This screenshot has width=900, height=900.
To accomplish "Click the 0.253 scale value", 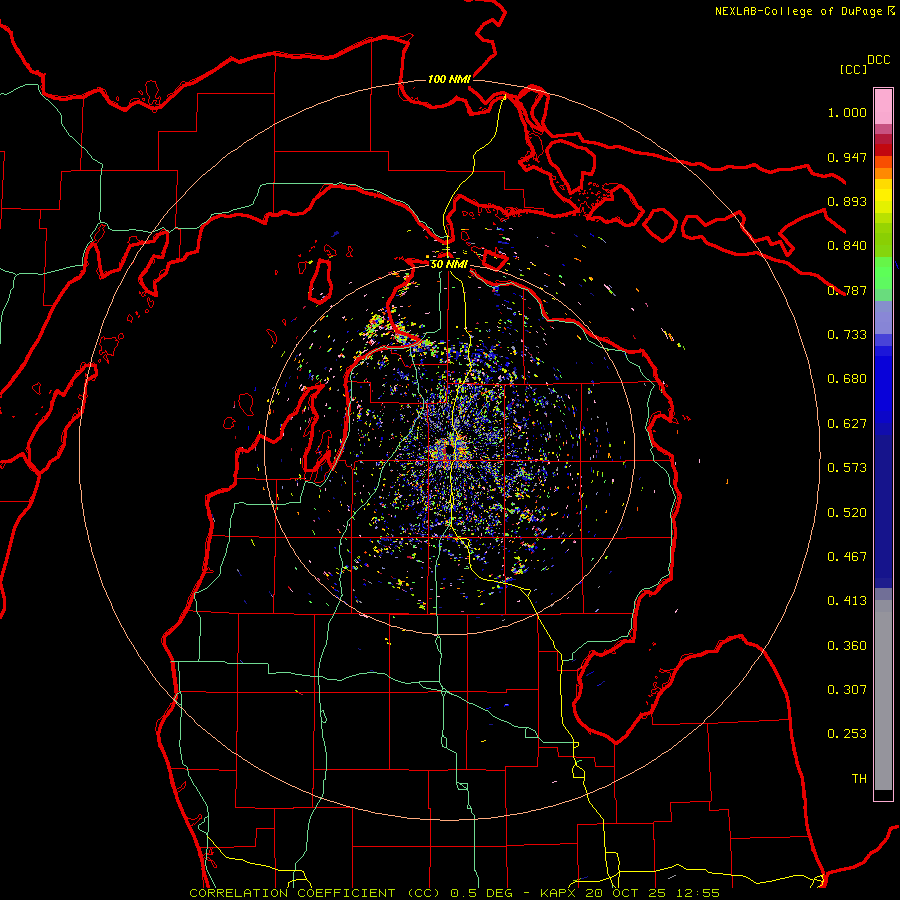I will click(847, 734).
